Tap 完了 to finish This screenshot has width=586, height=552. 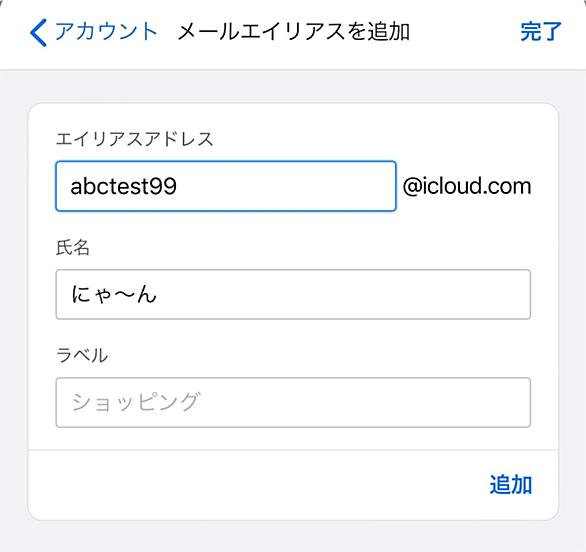541,31
